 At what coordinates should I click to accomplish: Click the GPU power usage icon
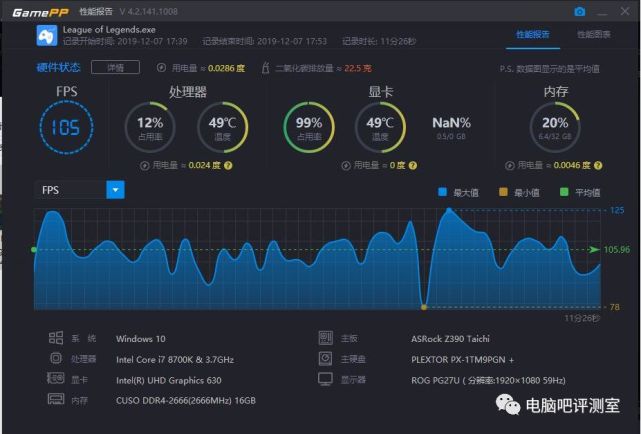pyautogui.click(x=346, y=166)
